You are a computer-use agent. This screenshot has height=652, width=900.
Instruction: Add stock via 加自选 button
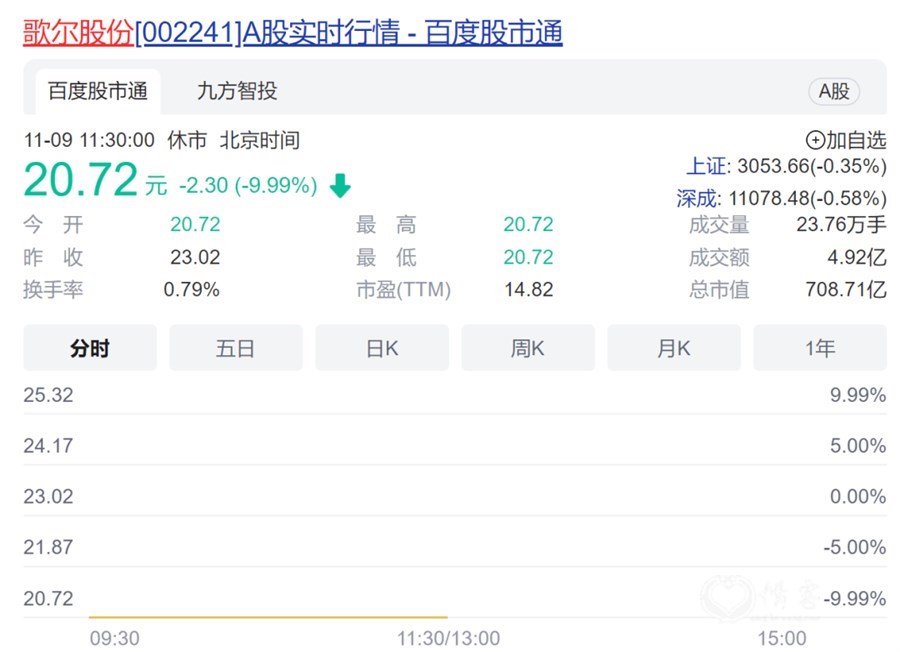click(846, 140)
